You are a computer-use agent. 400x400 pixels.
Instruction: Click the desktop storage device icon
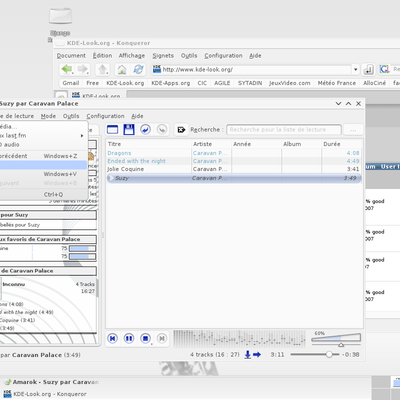pos(60,16)
